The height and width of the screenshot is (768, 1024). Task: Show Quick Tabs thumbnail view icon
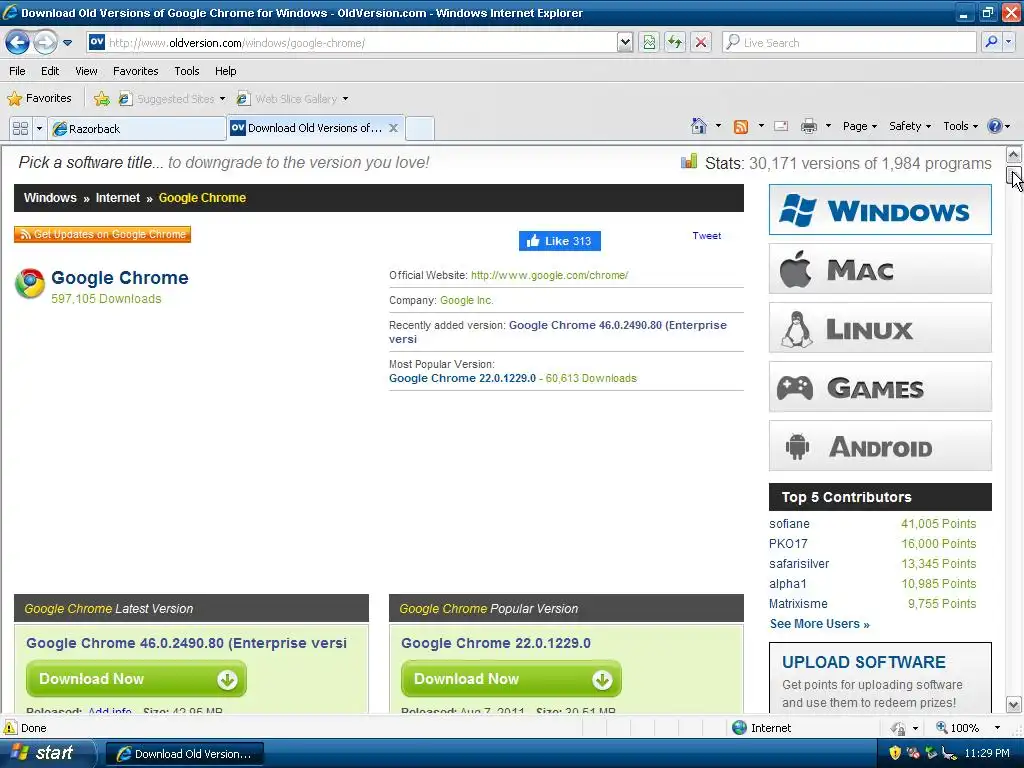tap(20, 128)
